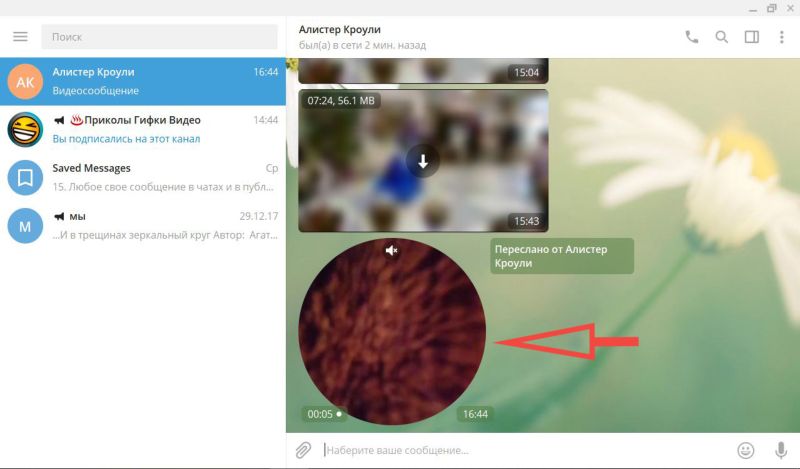This screenshot has height=469, width=800.
Task: Click the megaphone icon beside Приколы Гифки Видео
Action: click(59, 120)
